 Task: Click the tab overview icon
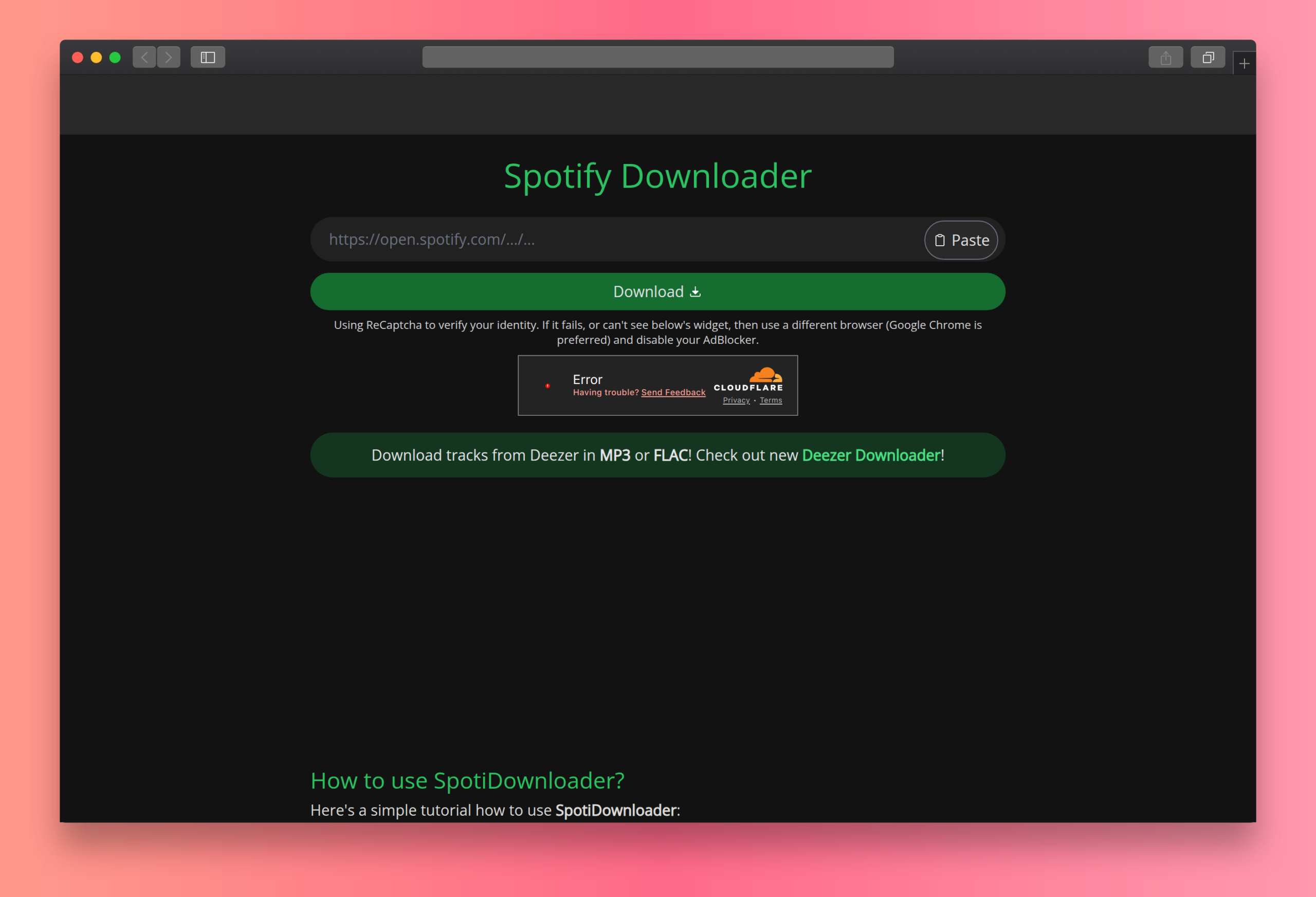(x=1208, y=57)
